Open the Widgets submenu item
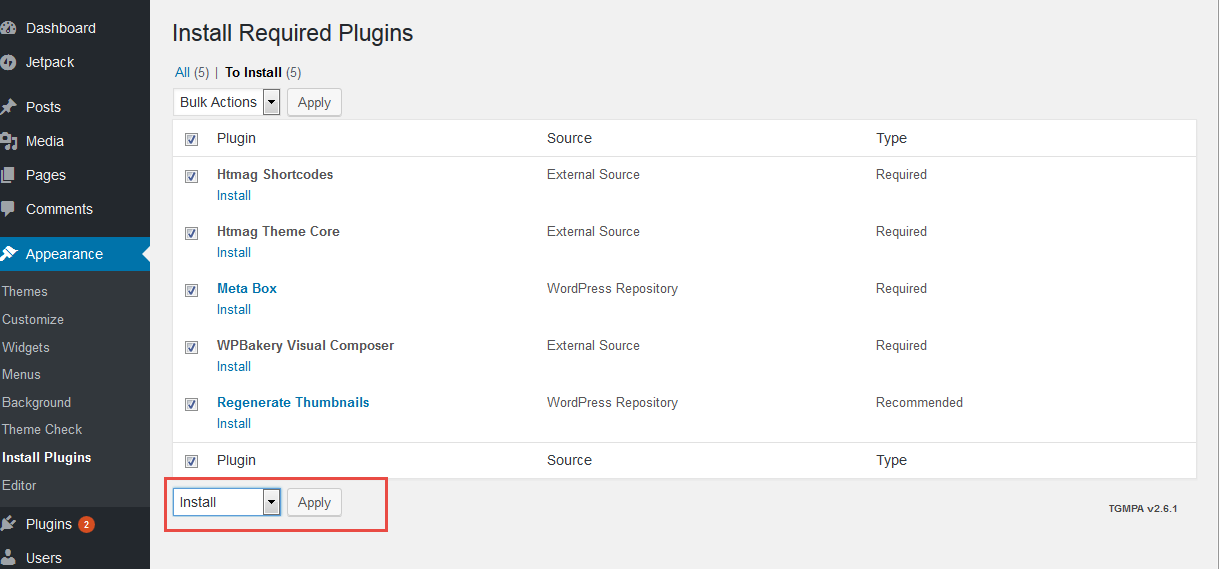The width and height of the screenshot is (1219, 569). [26, 347]
